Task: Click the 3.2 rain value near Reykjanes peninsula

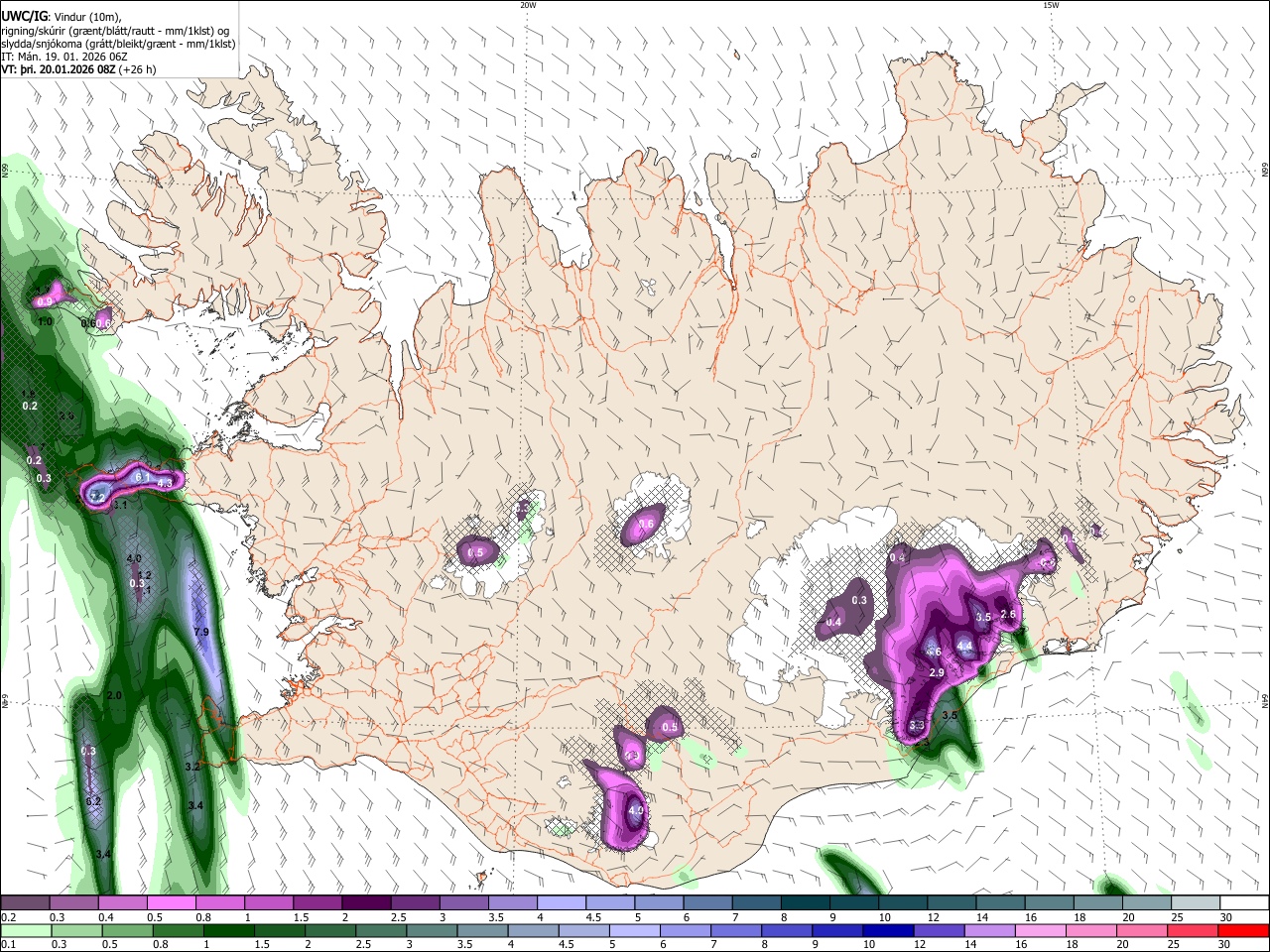Action: coord(192,767)
